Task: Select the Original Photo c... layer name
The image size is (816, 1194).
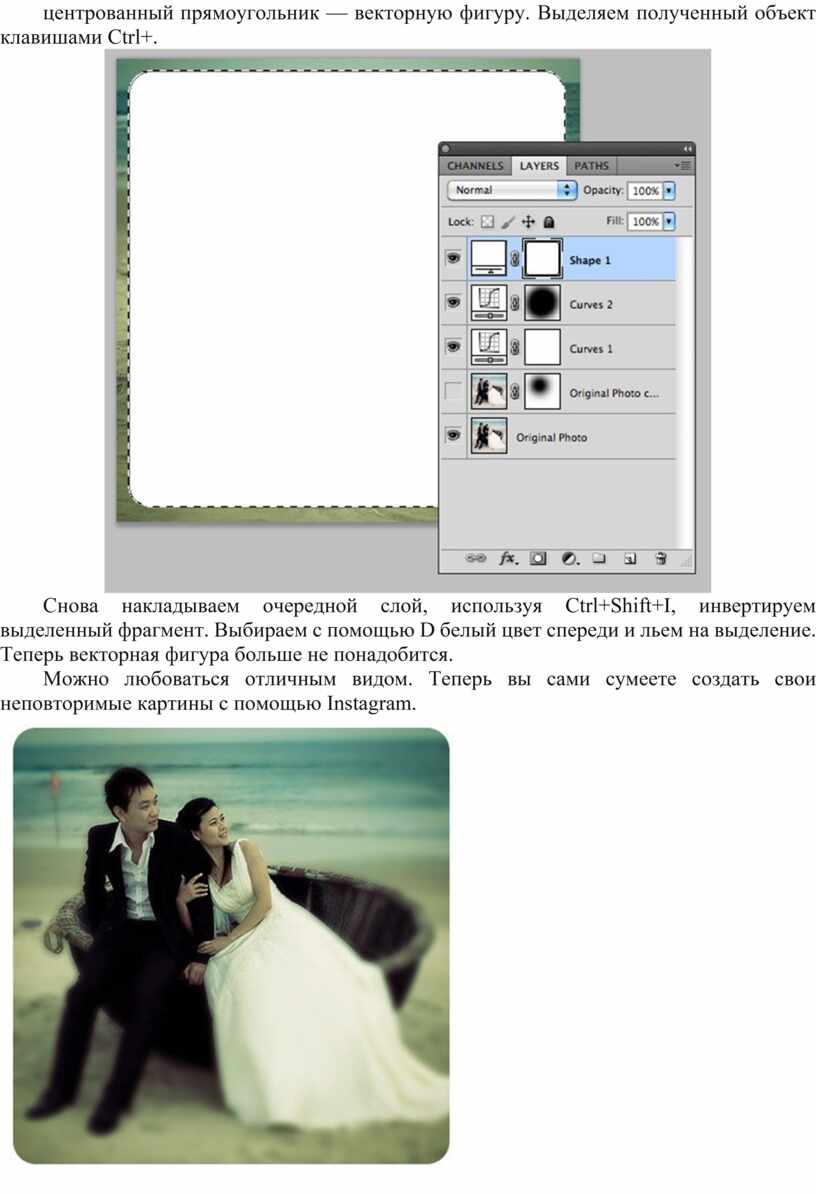Action: pyautogui.click(x=614, y=393)
